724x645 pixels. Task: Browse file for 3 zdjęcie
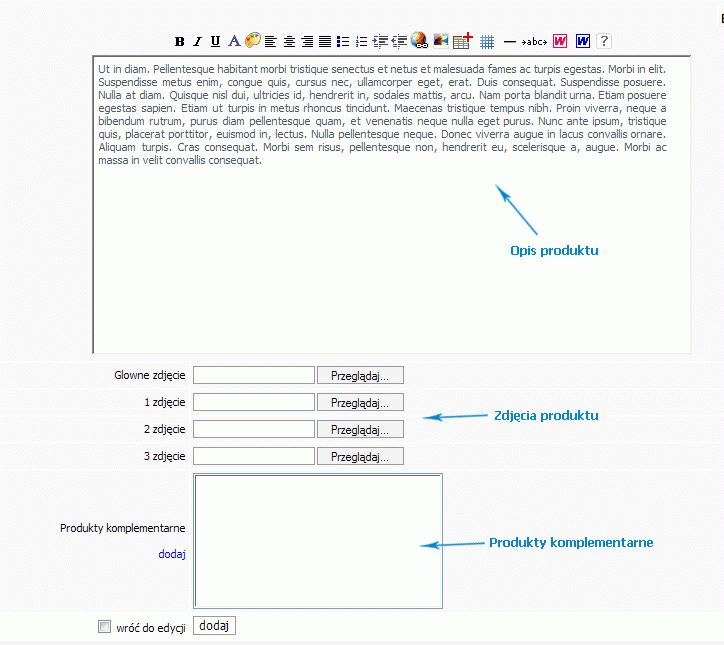[x=360, y=456]
